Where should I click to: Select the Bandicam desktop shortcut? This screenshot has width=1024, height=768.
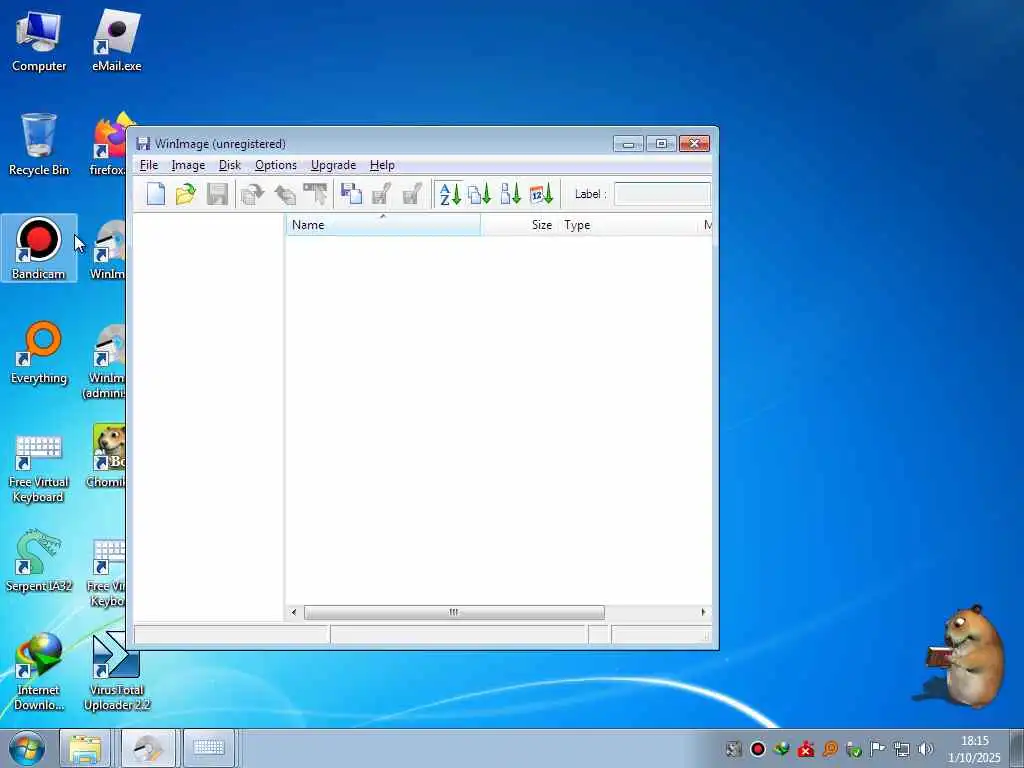pyautogui.click(x=39, y=248)
